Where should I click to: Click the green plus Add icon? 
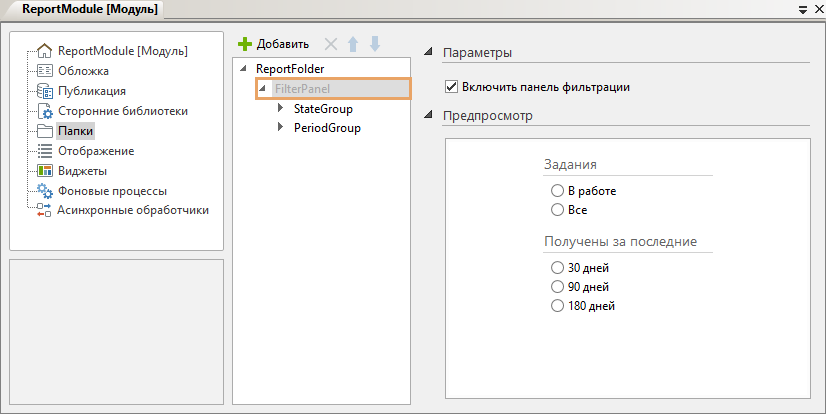[x=244, y=45]
